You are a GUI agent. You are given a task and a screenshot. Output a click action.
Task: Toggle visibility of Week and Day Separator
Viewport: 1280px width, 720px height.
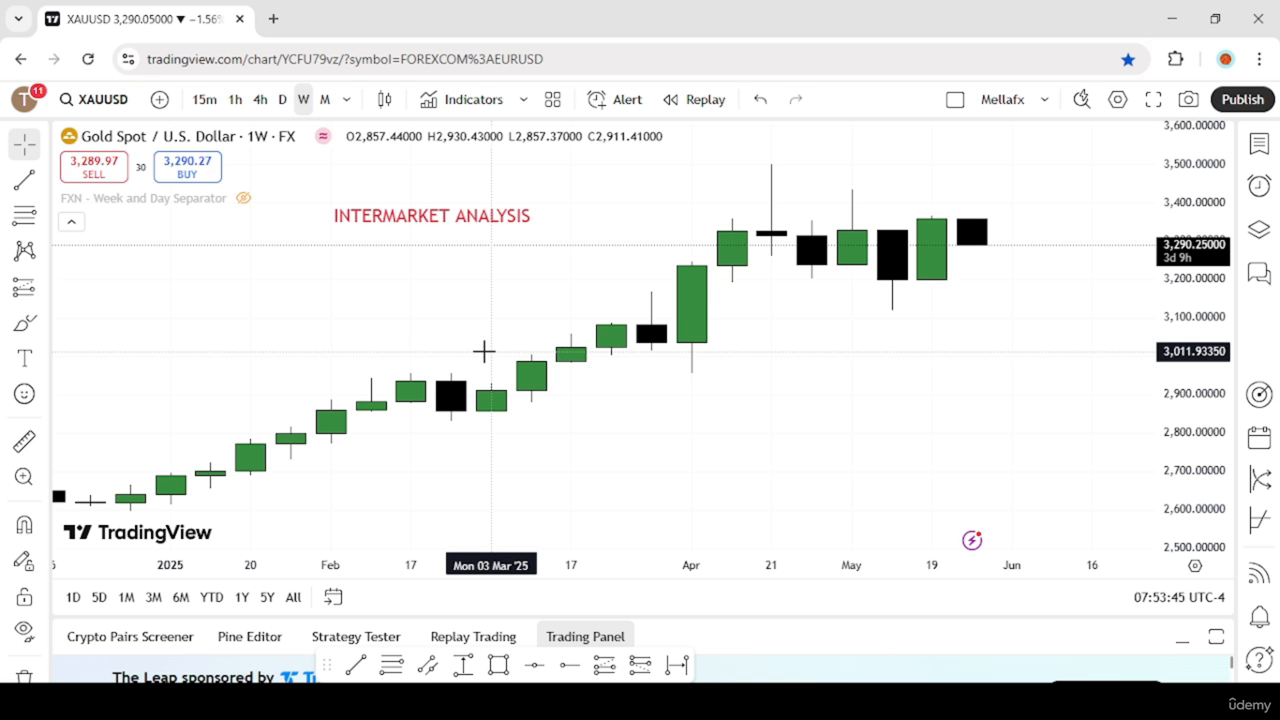[x=243, y=198]
